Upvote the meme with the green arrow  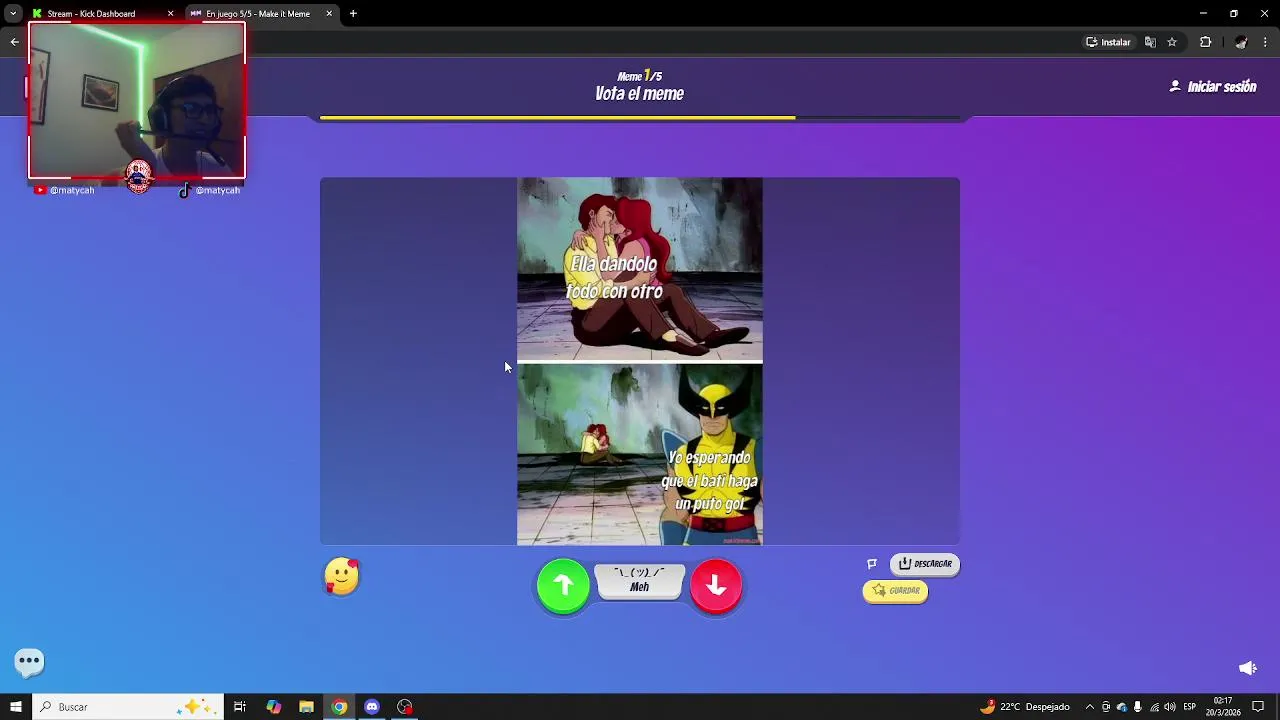point(563,586)
